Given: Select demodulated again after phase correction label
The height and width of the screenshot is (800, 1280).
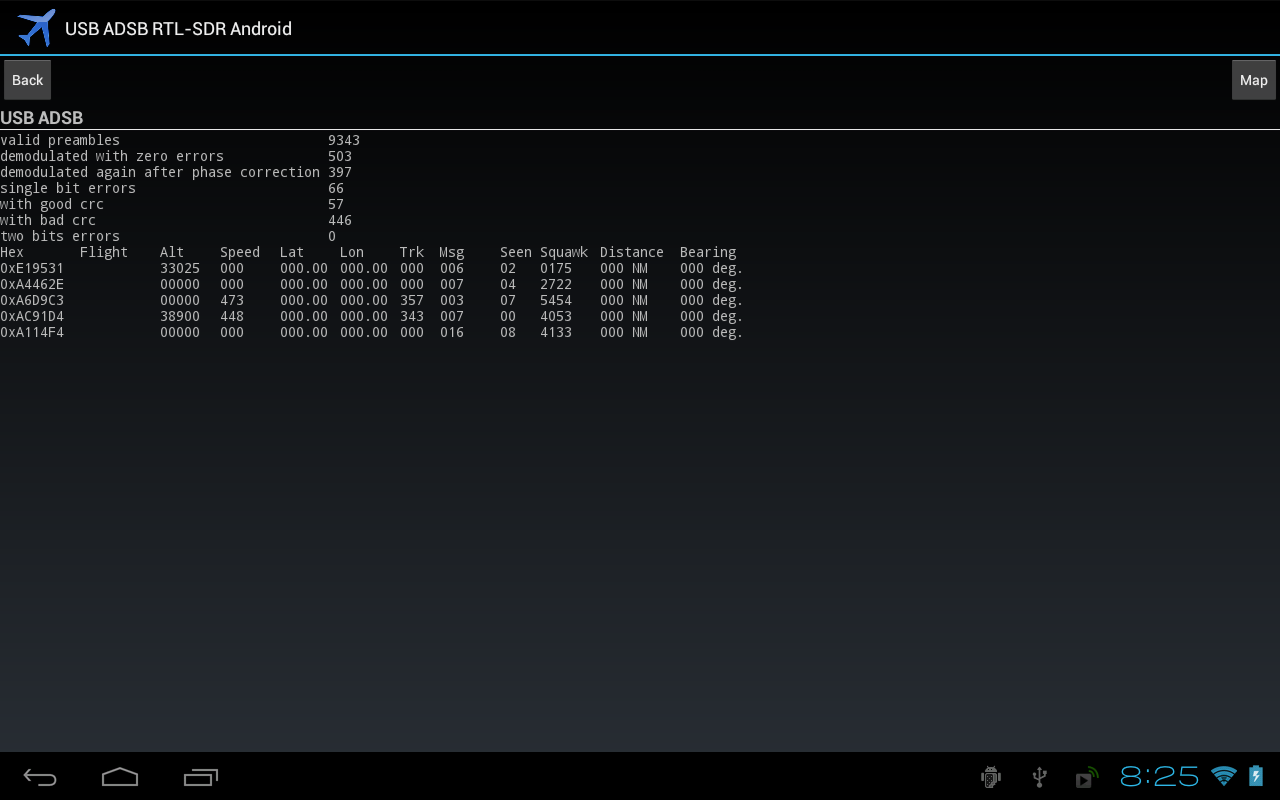Looking at the screenshot, I should pos(160,172).
